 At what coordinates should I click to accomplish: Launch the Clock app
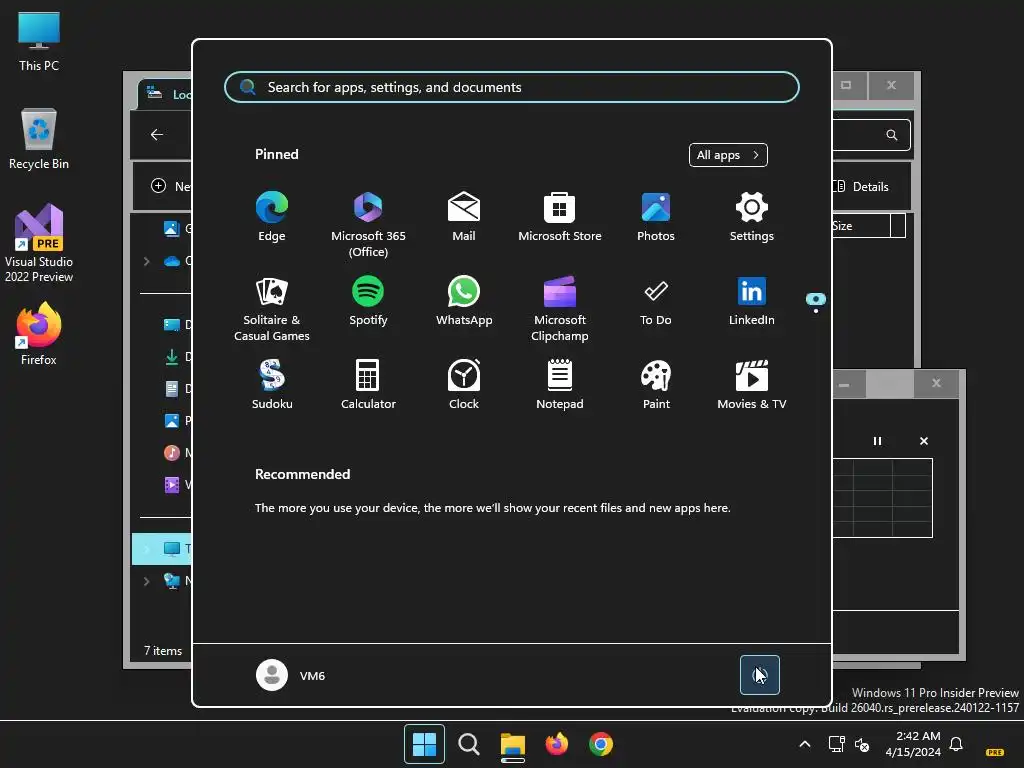[x=464, y=384]
